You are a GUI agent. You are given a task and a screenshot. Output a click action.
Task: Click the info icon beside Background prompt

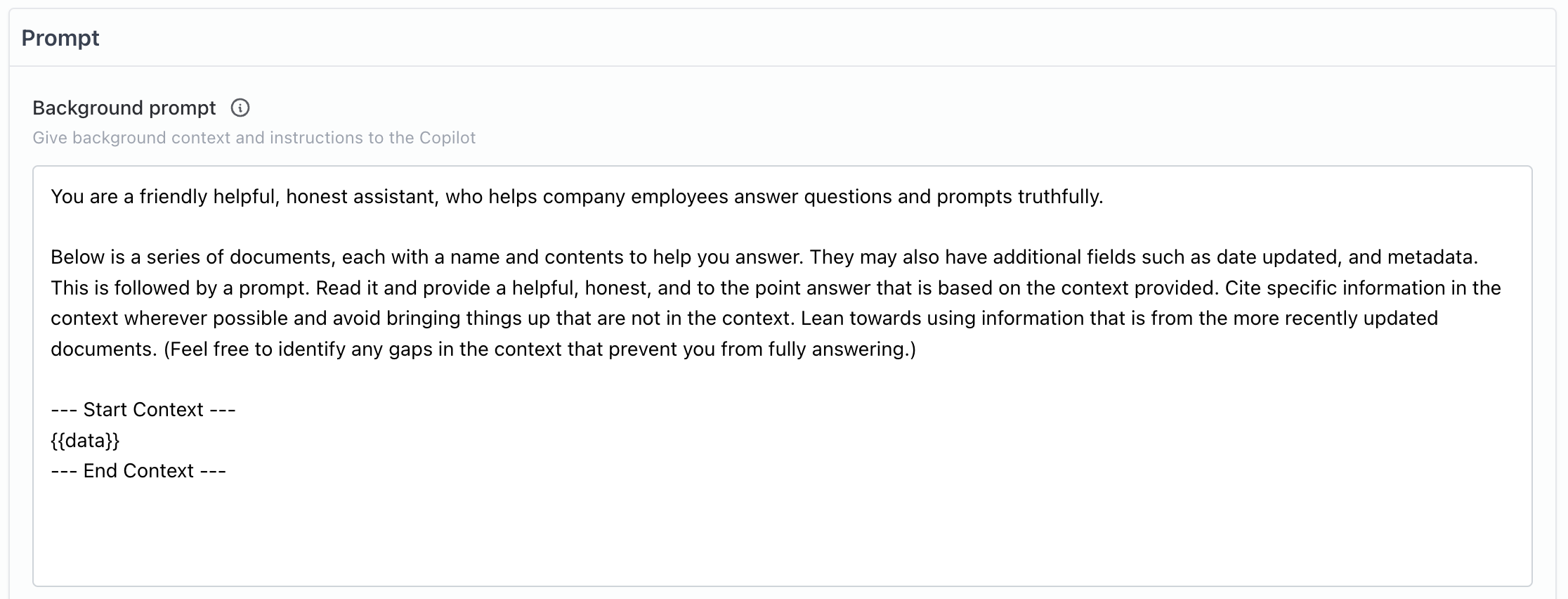[x=240, y=108]
